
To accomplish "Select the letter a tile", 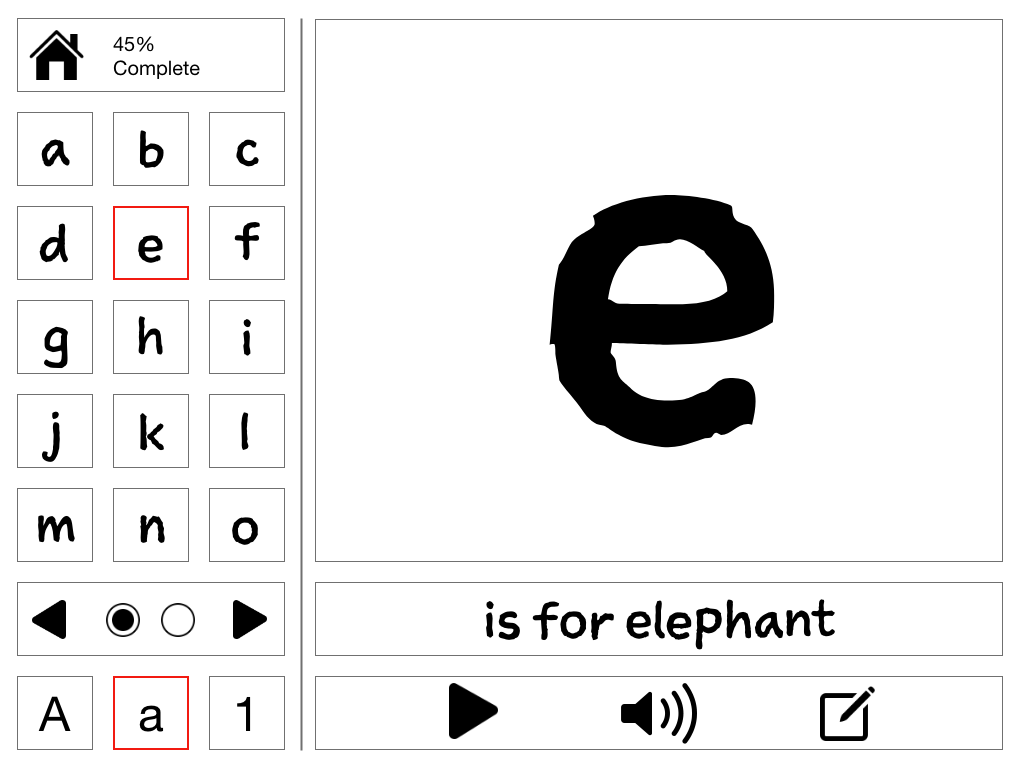I will [55, 149].
